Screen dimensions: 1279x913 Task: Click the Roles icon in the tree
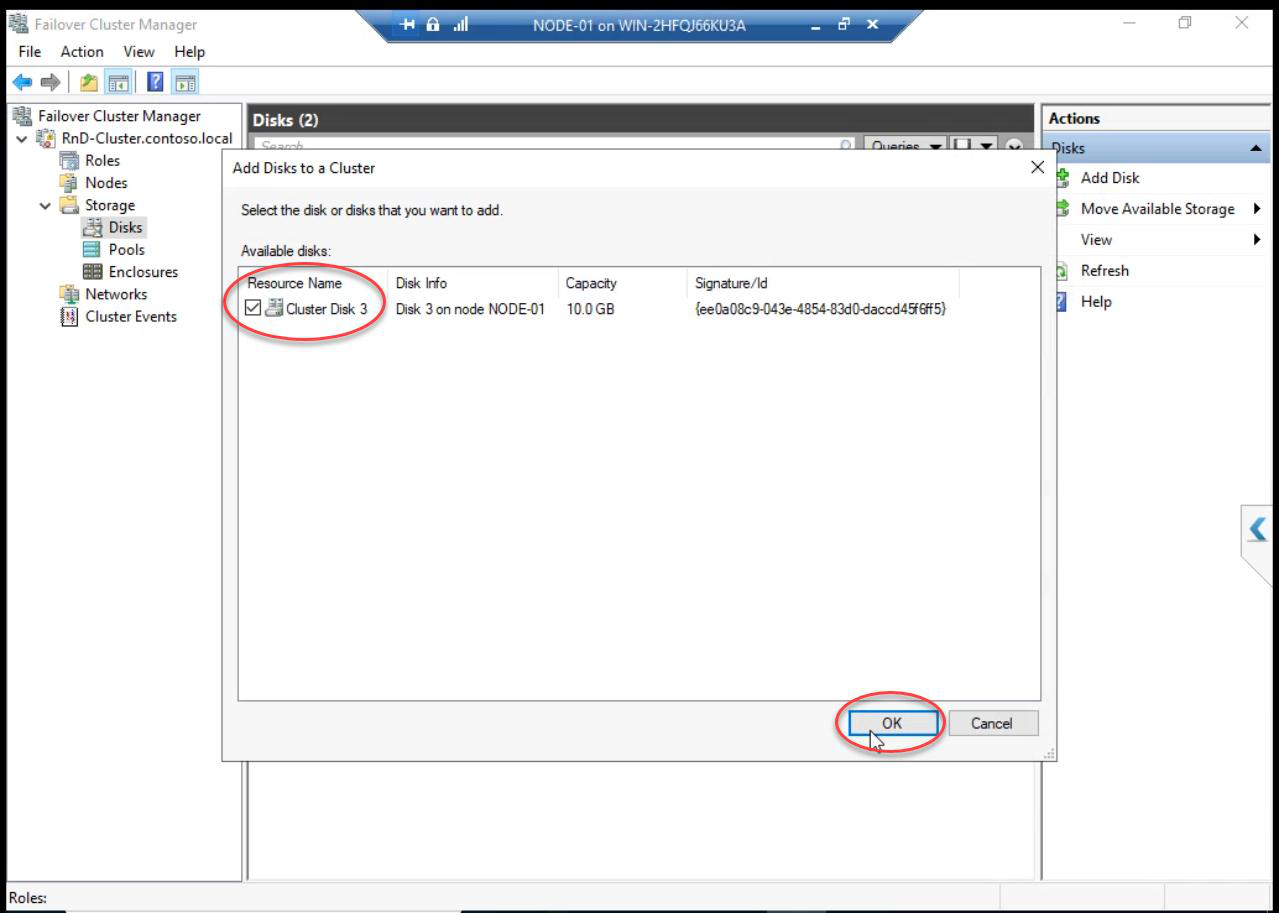point(68,160)
